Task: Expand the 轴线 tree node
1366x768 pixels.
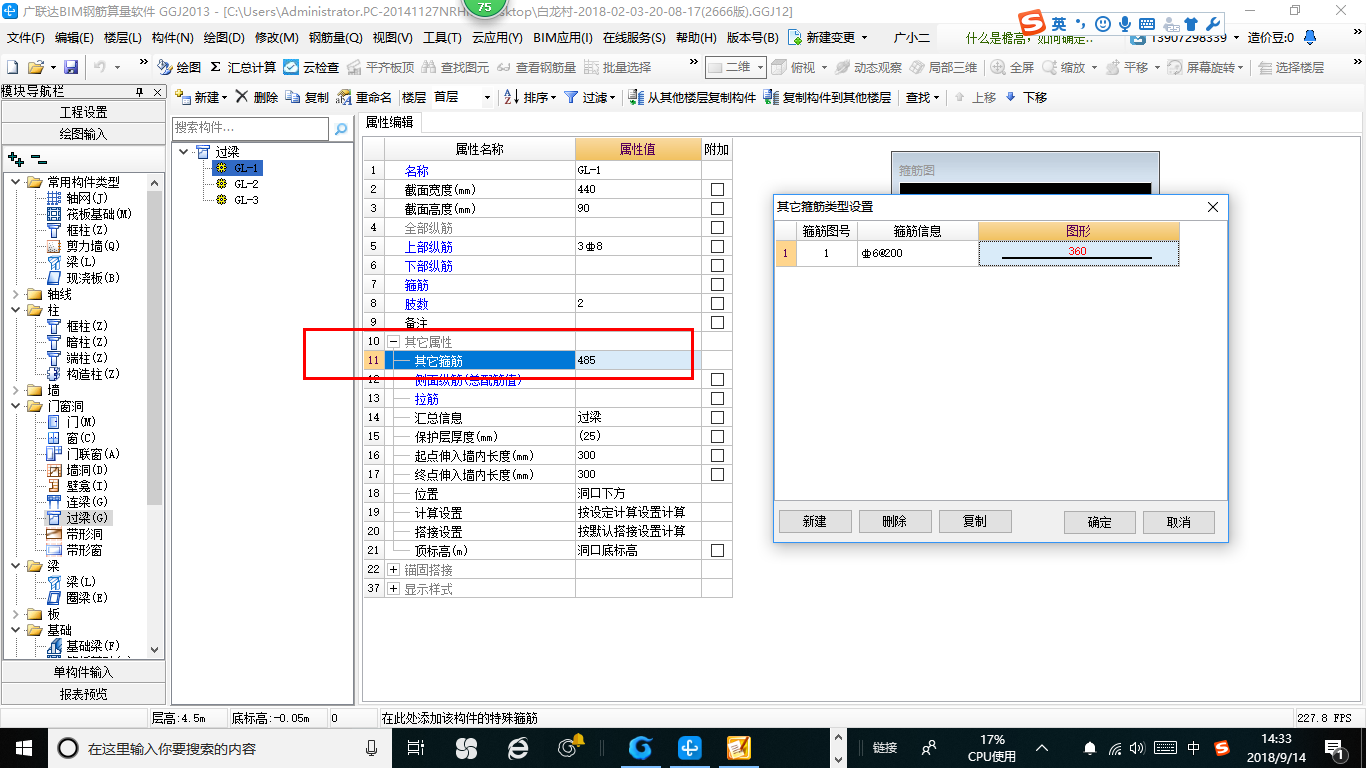Action: point(15,295)
